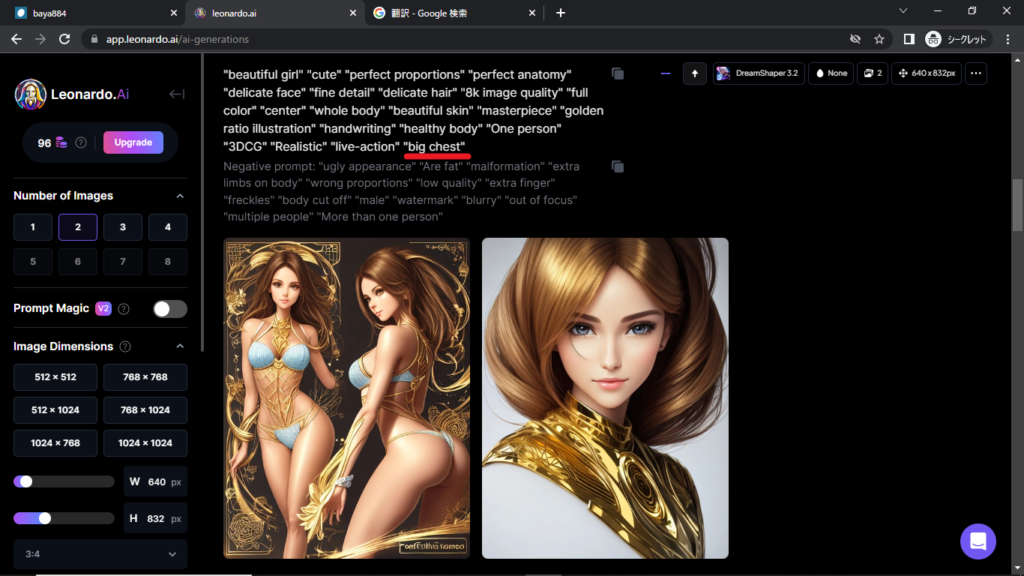Open the three-dot more options menu

point(976,74)
